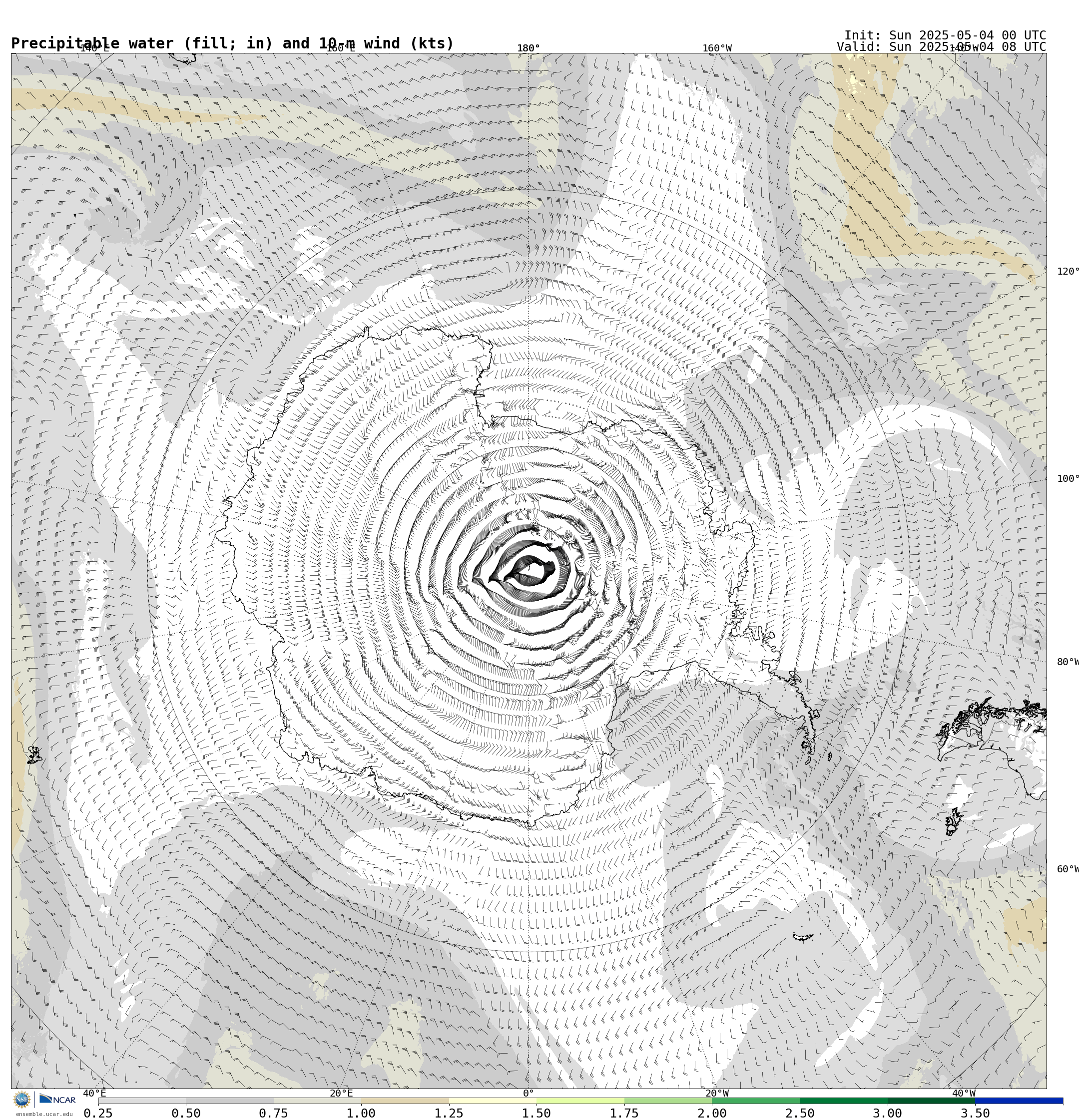Open the ensemble.ucar.edu link text
The image size is (1079, 1120).
pyautogui.click(x=44, y=1115)
